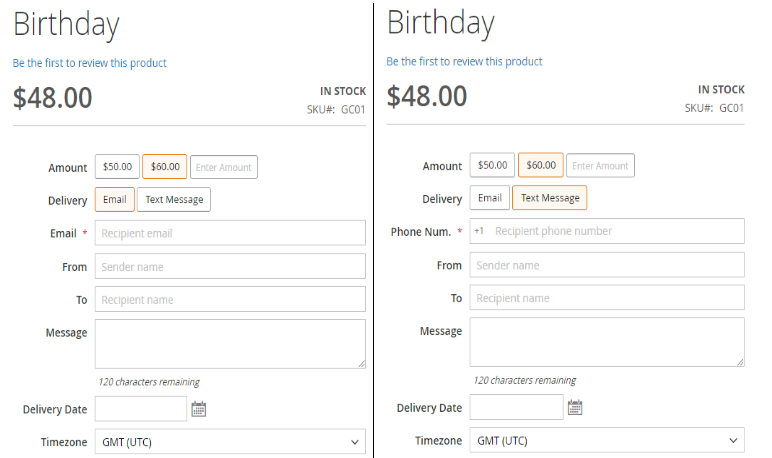Select Email delivery button in left panel
The image size is (772, 458).
(115, 199)
